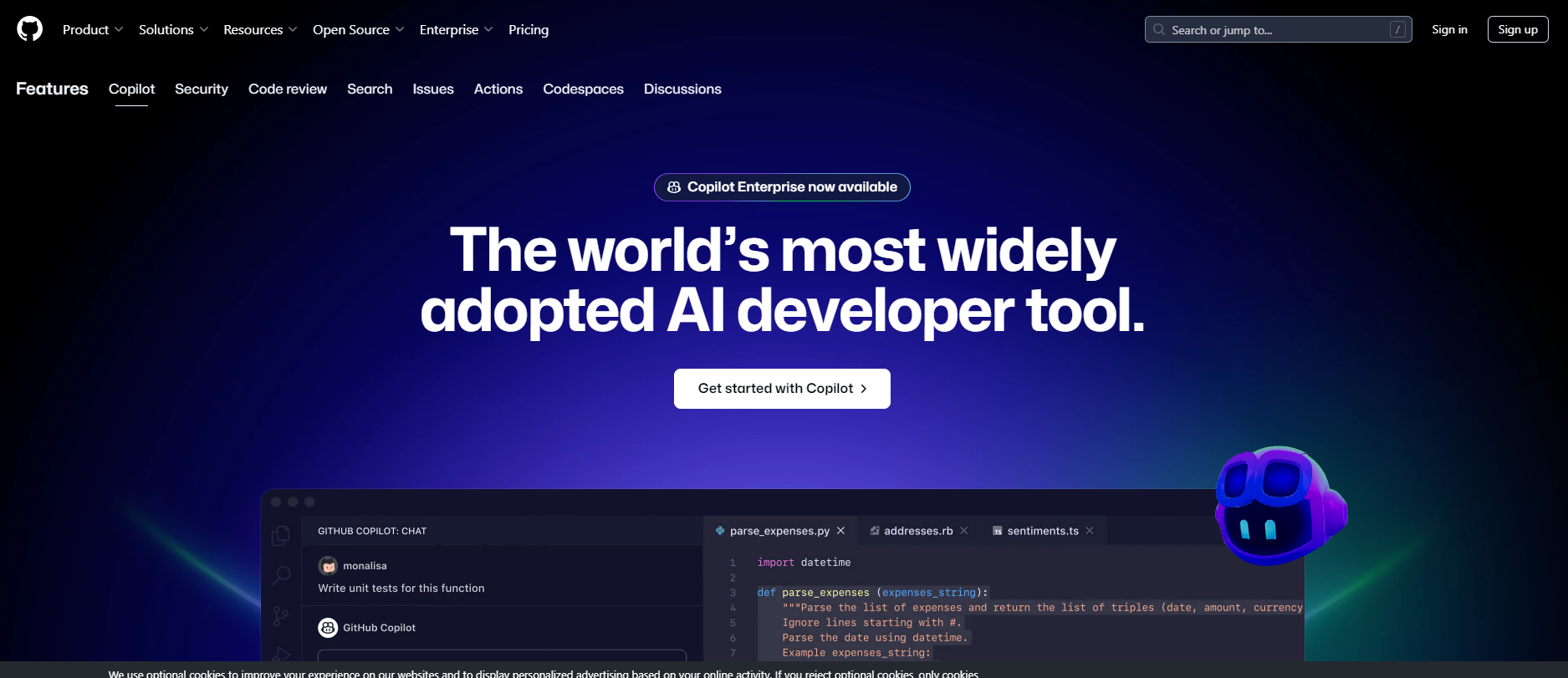This screenshot has height=678, width=1568.
Task: Open the Code review features tab
Action: coord(288,89)
